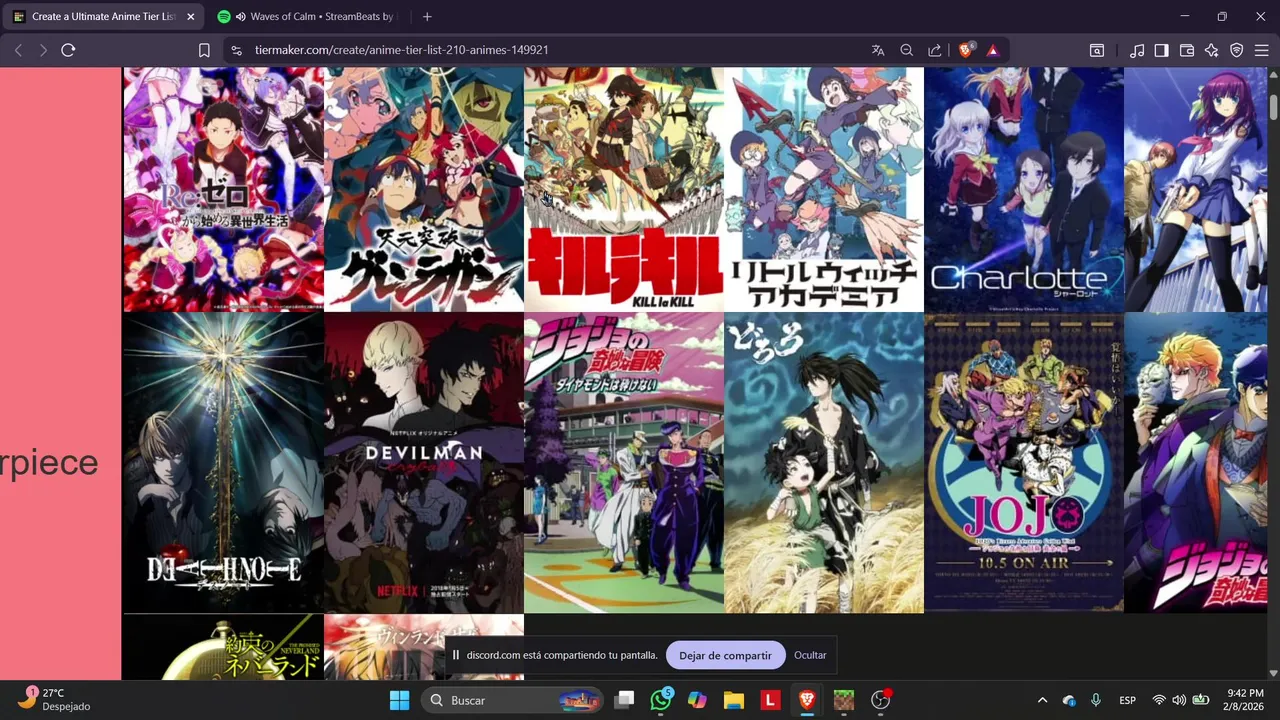The width and height of the screenshot is (1280, 720).
Task: Select the JoJo poster with blond Dio
Action: click(1195, 462)
